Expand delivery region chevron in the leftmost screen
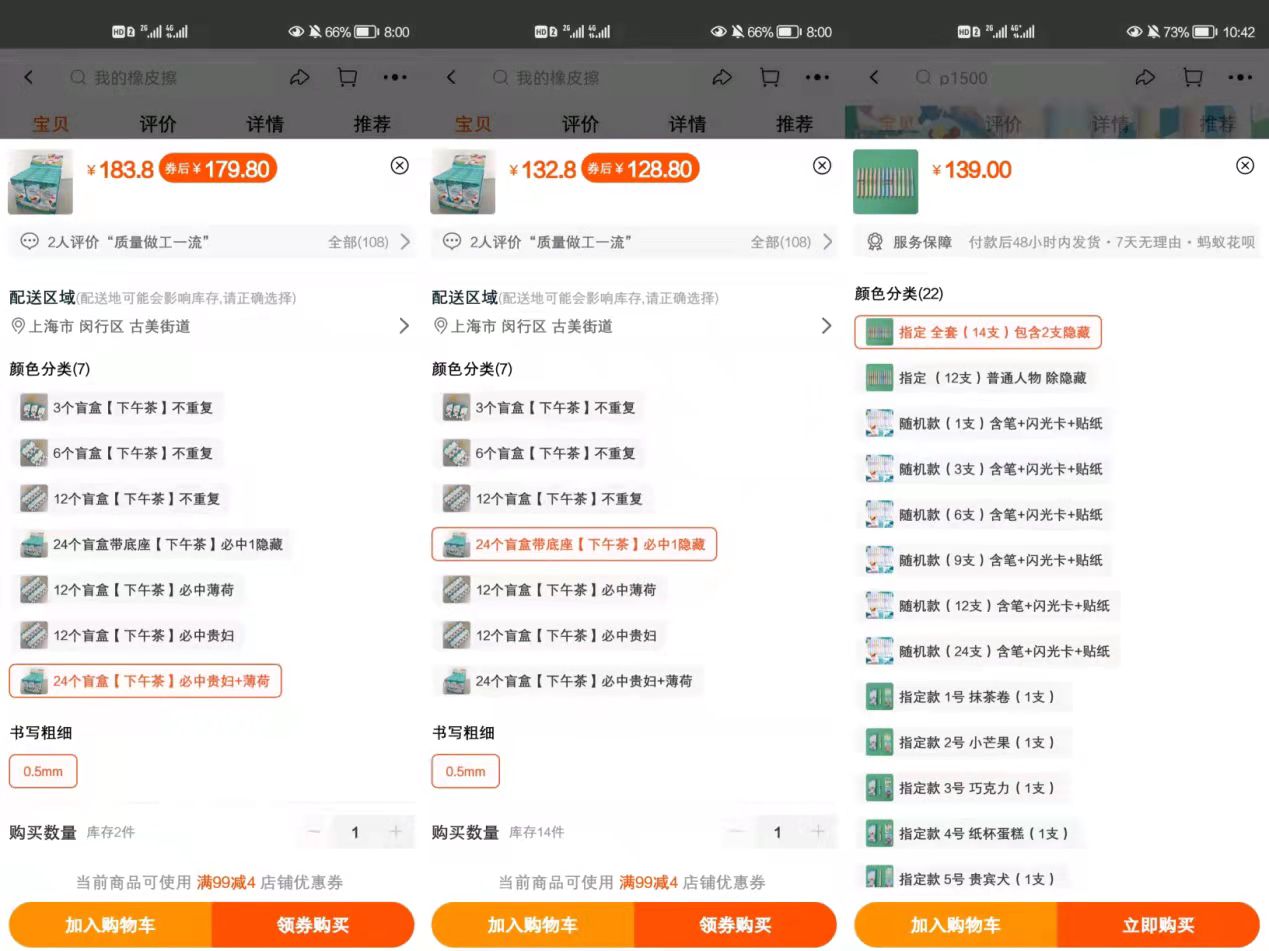The width and height of the screenshot is (1269, 951). (x=404, y=326)
